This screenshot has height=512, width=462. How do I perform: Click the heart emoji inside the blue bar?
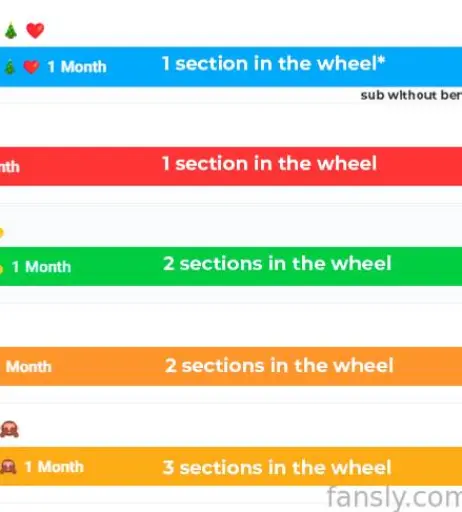(32, 67)
